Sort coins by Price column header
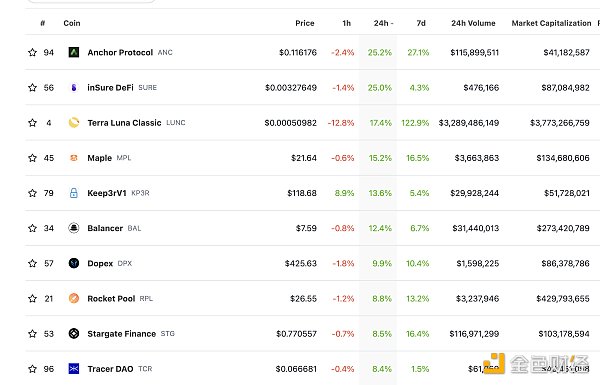 point(305,23)
